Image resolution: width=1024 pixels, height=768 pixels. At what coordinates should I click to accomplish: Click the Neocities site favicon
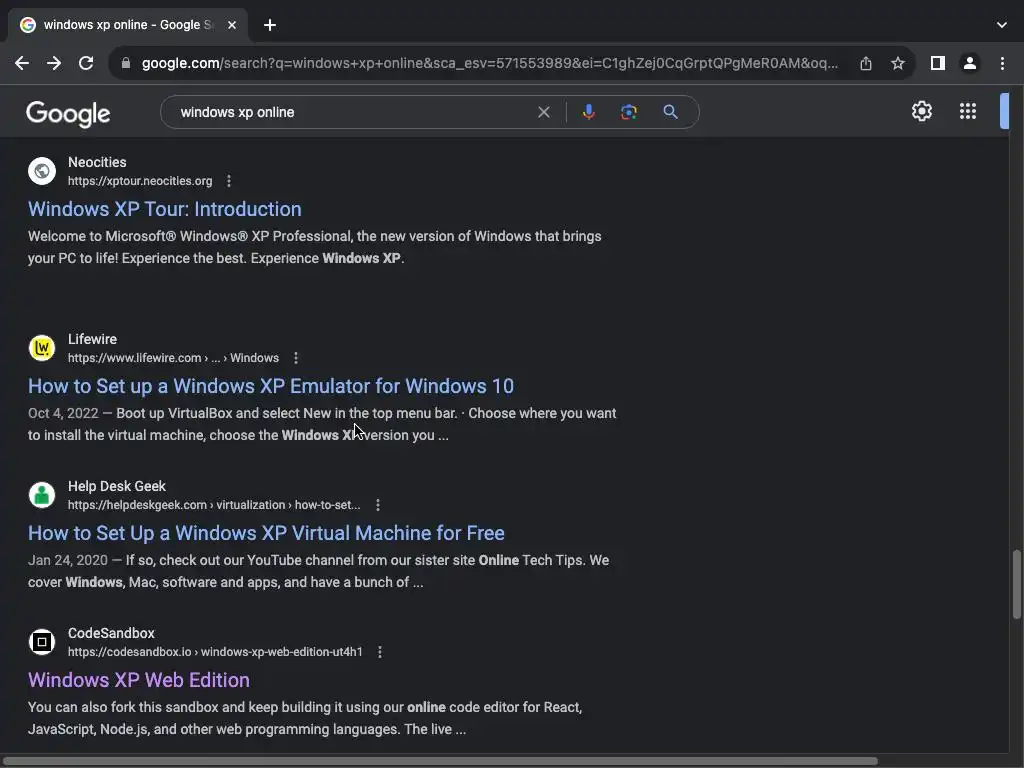pyautogui.click(x=42, y=171)
